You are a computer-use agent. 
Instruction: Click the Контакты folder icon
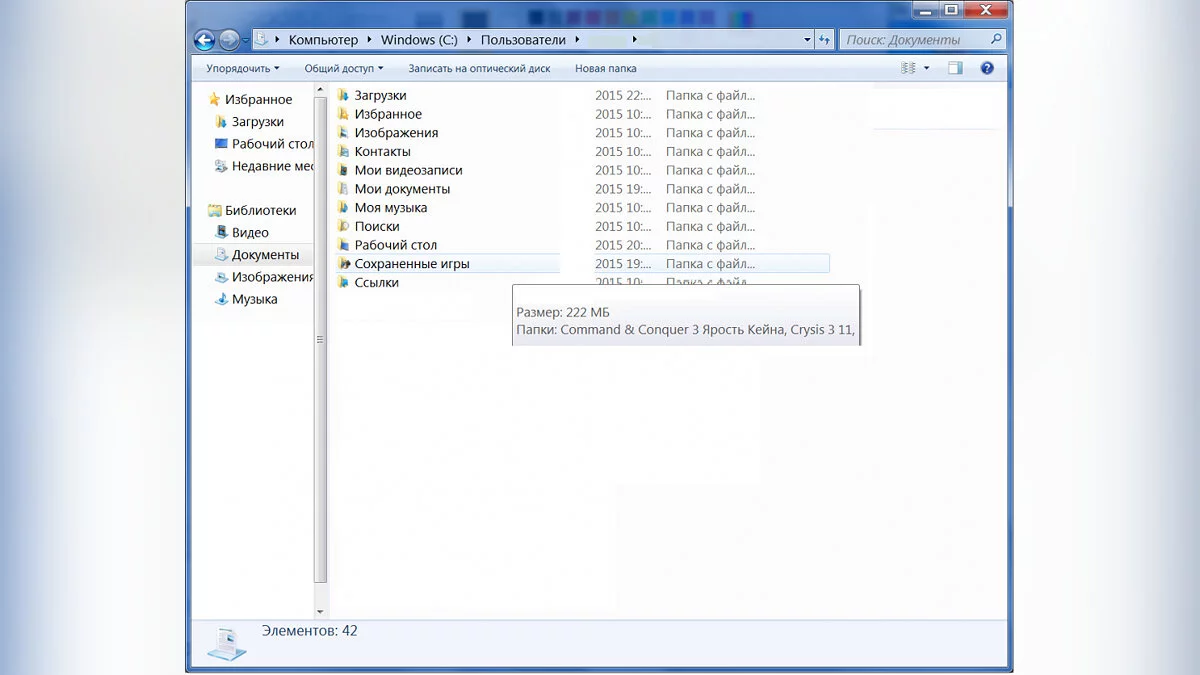click(x=343, y=151)
